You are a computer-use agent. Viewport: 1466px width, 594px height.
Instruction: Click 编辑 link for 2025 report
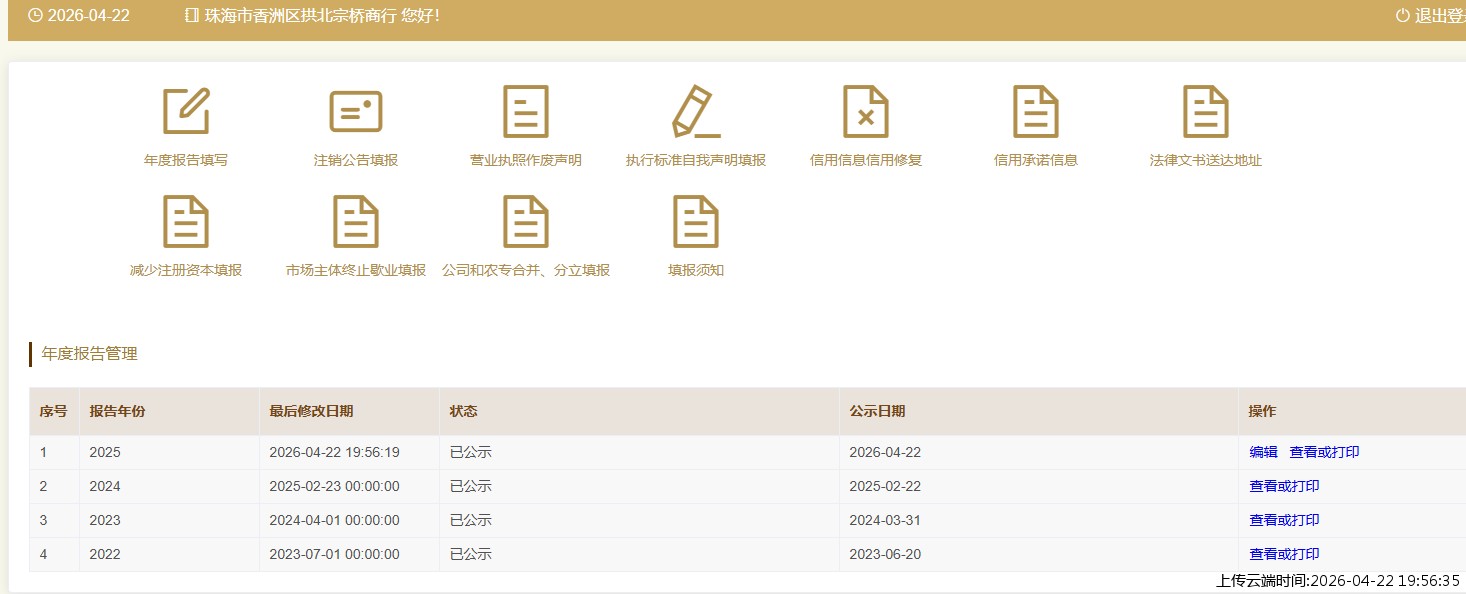pos(1263,452)
